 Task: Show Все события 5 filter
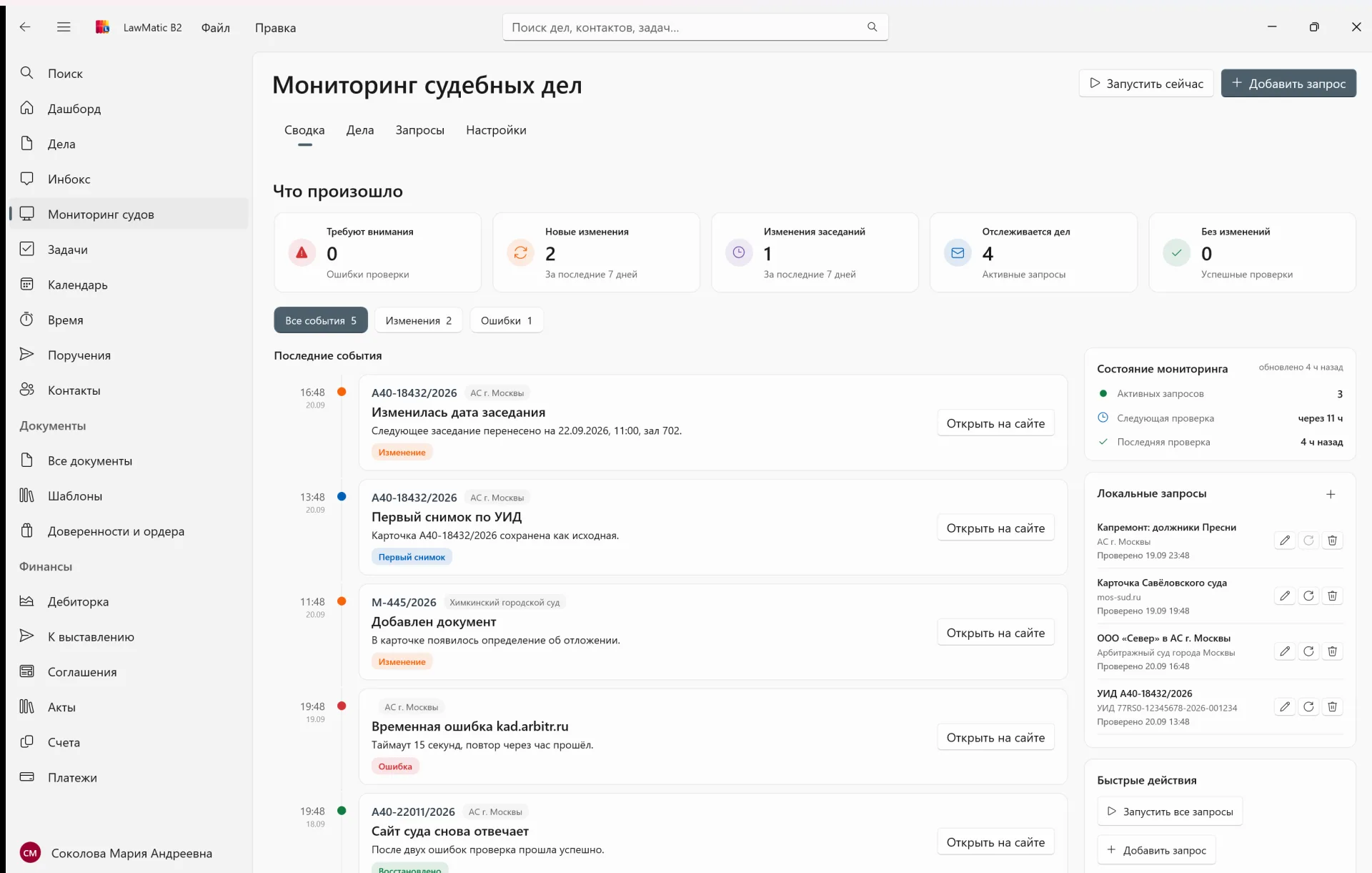coord(321,320)
